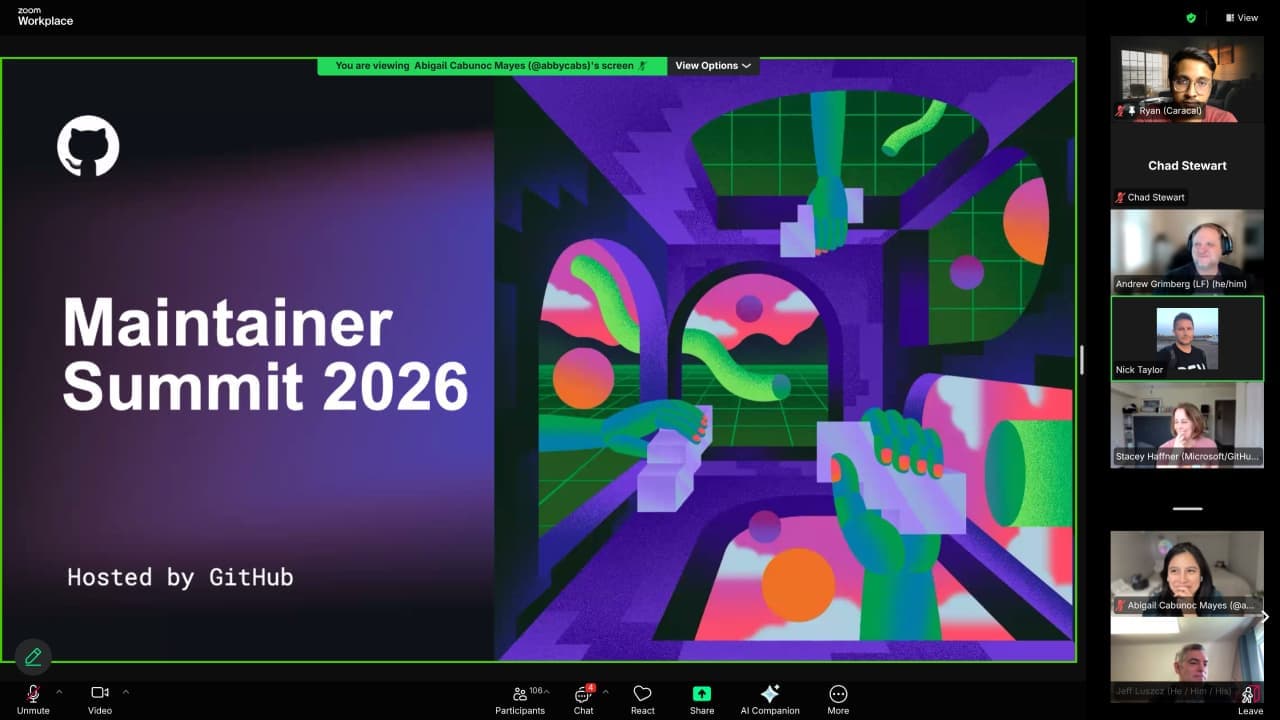Screen dimensions: 1280x720
Task: Select Andrew Grimberg (LF) video thumbnail
Action: tap(1187, 251)
